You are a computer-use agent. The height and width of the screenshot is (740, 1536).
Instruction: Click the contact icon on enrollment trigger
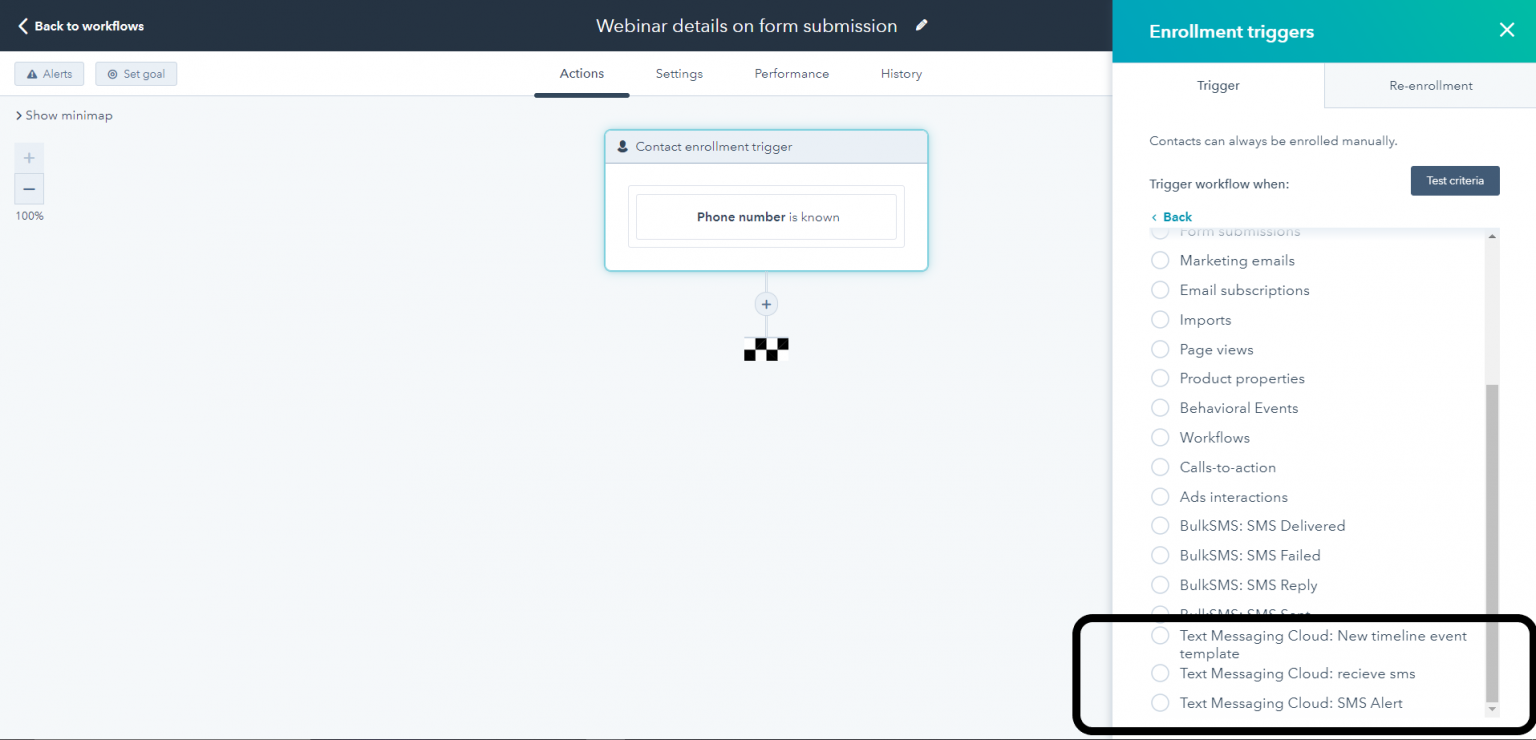pos(625,146)
